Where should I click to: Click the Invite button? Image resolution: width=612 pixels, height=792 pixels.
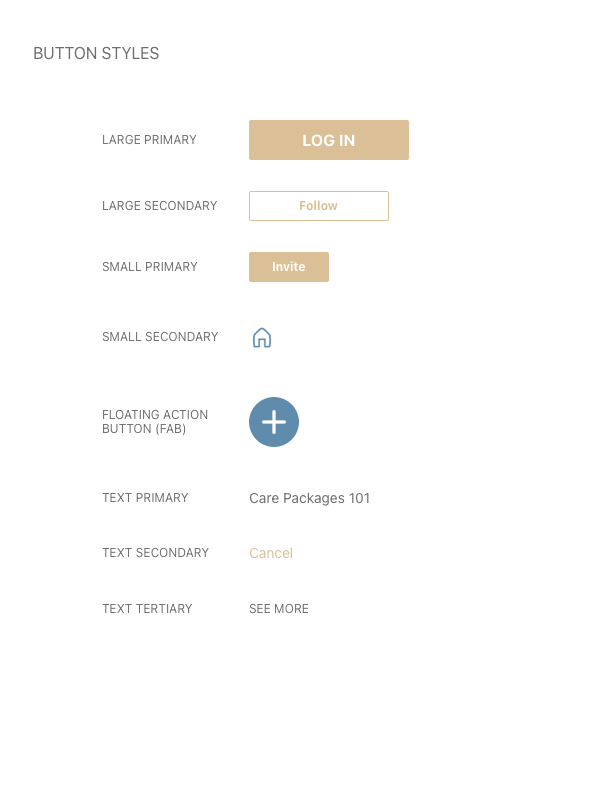click(x=289, y=267)
